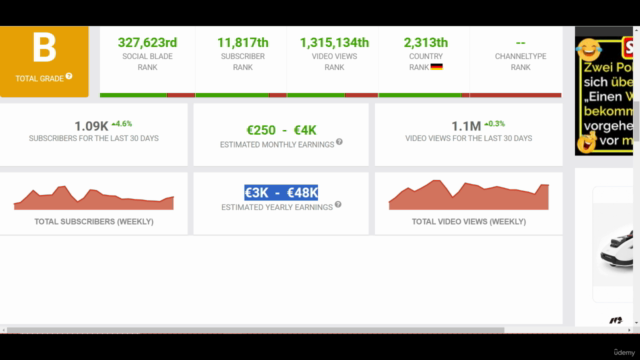Image resolution: width=640 pixels, height=360 pixels.
Task: Click the Total Grade help question mark
Action: [x=69, y=76]
